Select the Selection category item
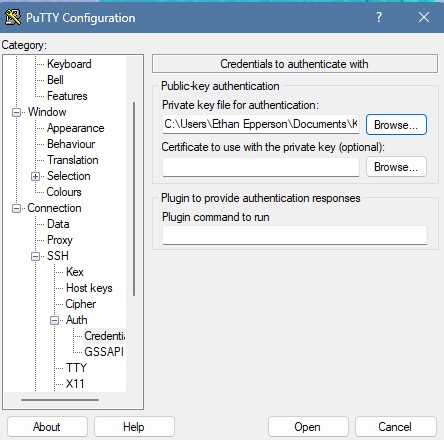Viewport: 444px width, 440px height. click(69, 176)
